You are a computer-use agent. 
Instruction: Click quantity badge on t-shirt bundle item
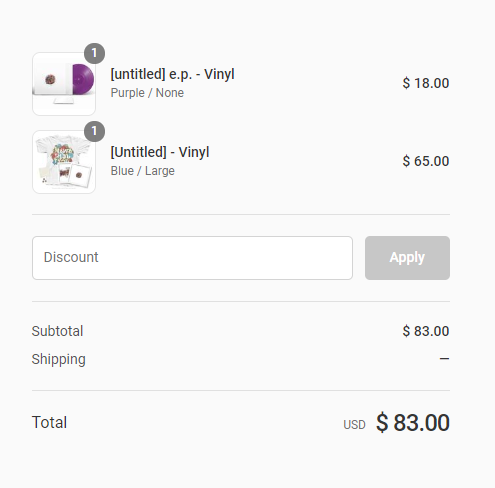[94, 131]
